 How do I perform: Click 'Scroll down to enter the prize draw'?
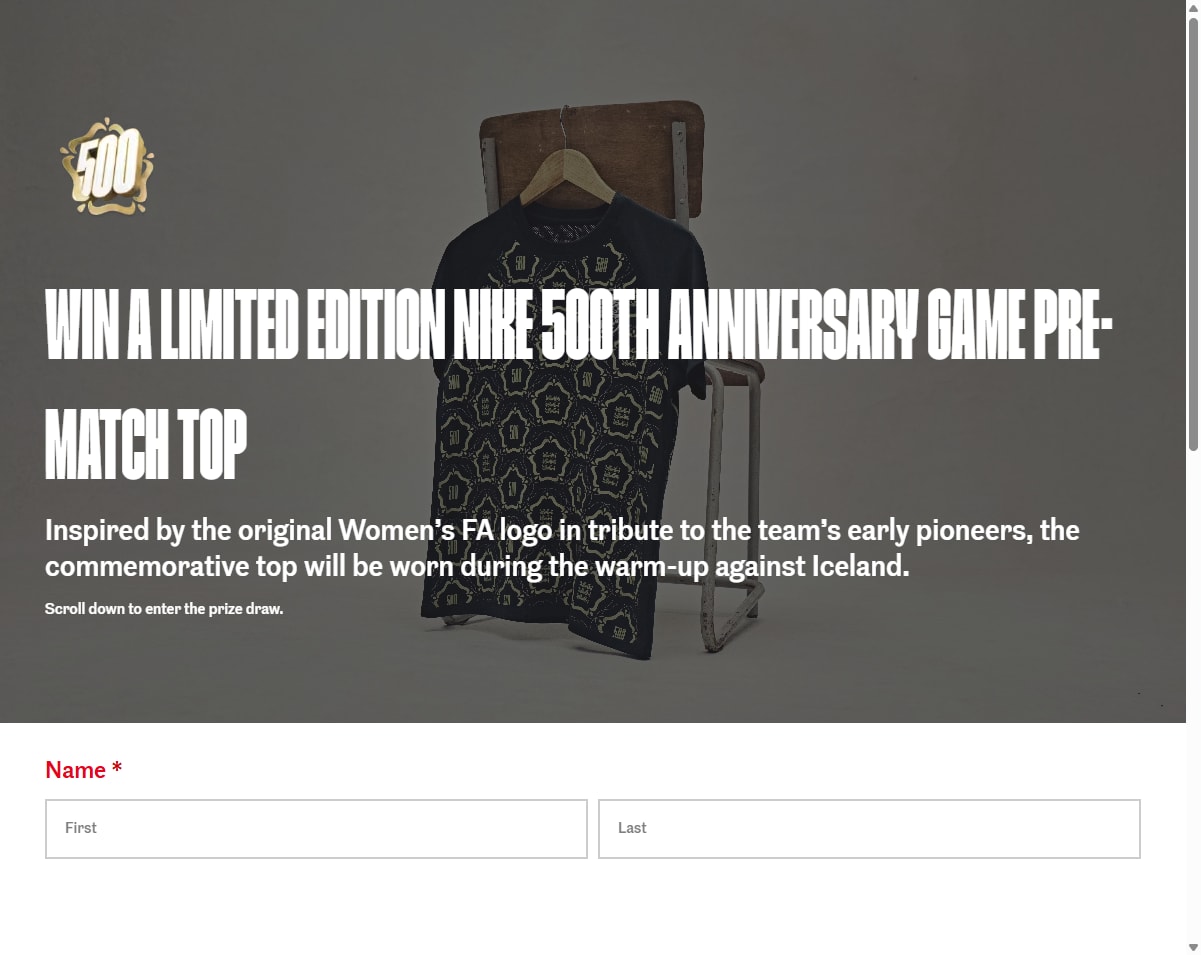pos(164,608)
